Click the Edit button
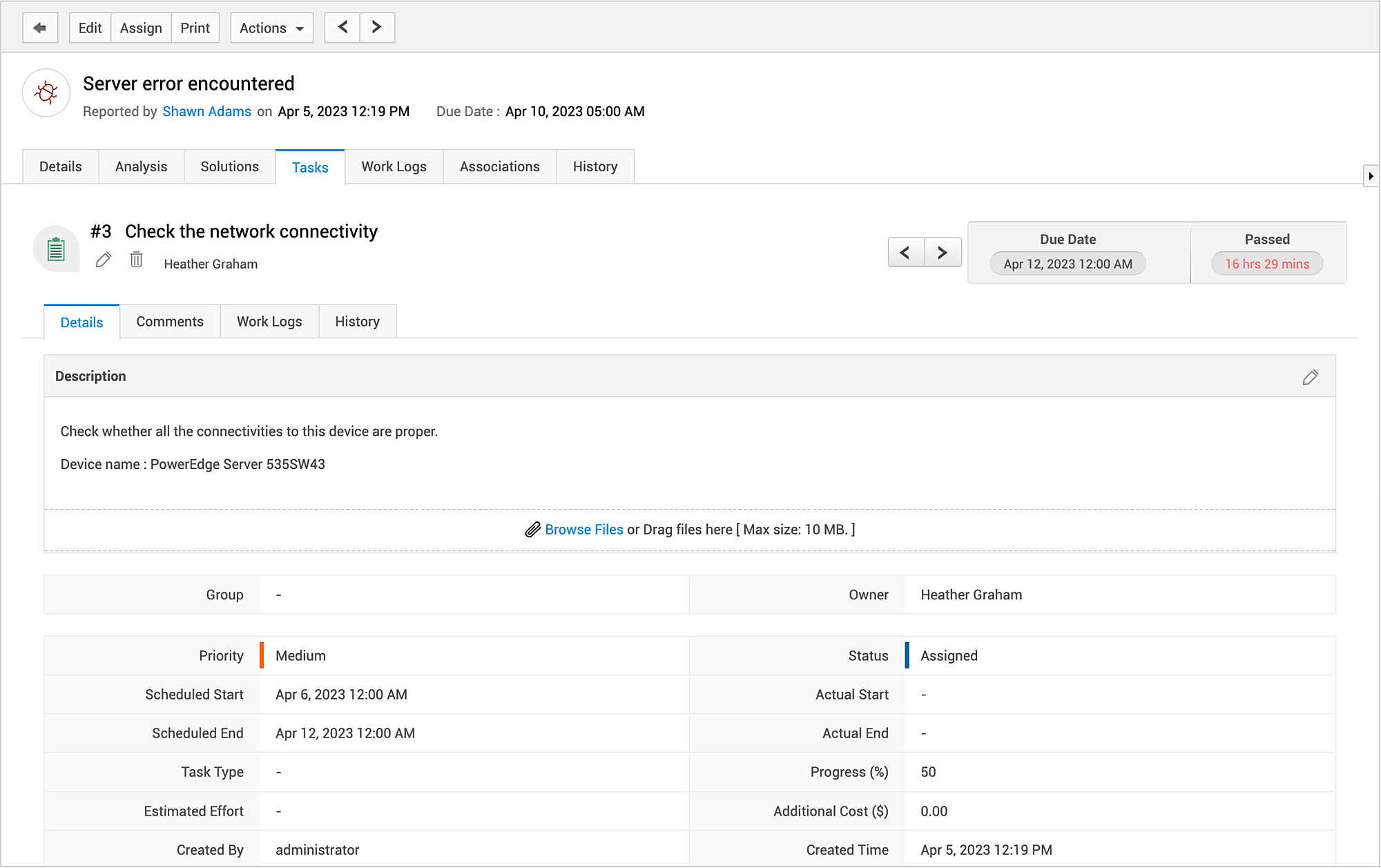The image size is (1381, 868). click(90, 28)
